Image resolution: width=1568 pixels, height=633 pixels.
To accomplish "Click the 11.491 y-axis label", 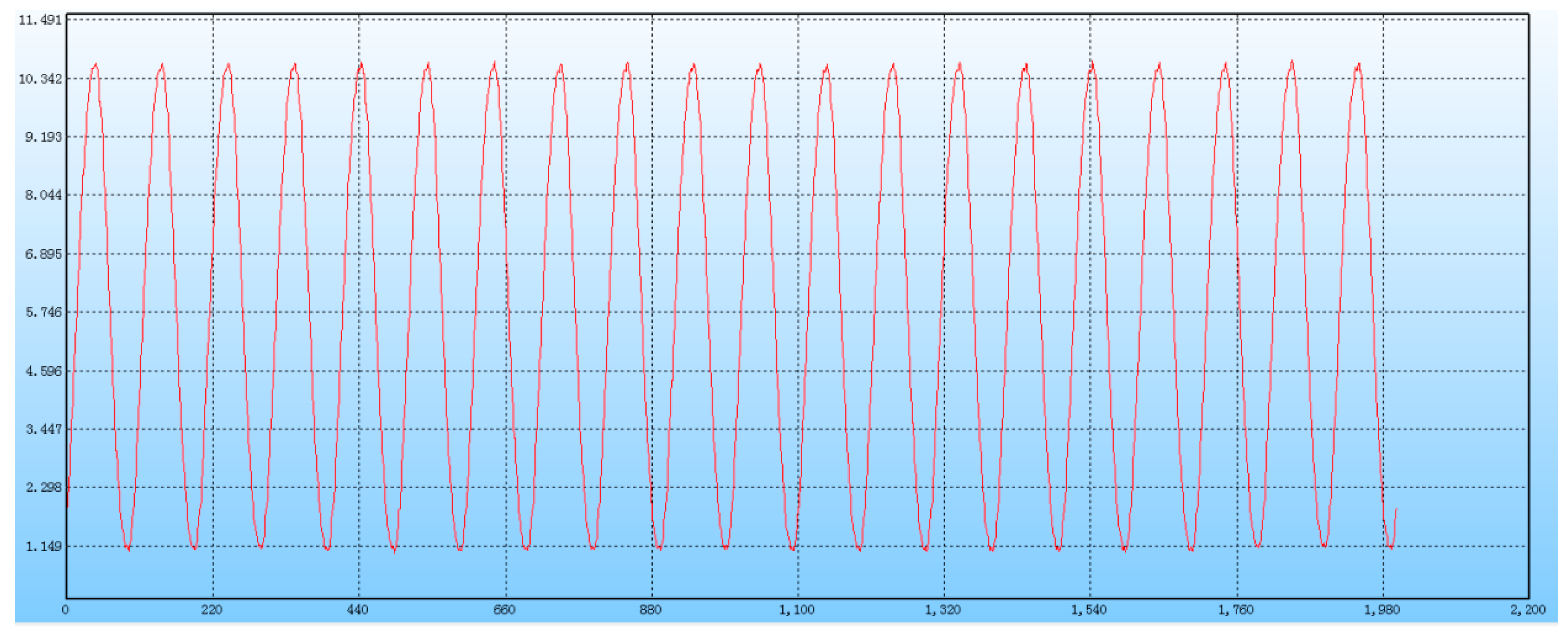I will point(40,20).
